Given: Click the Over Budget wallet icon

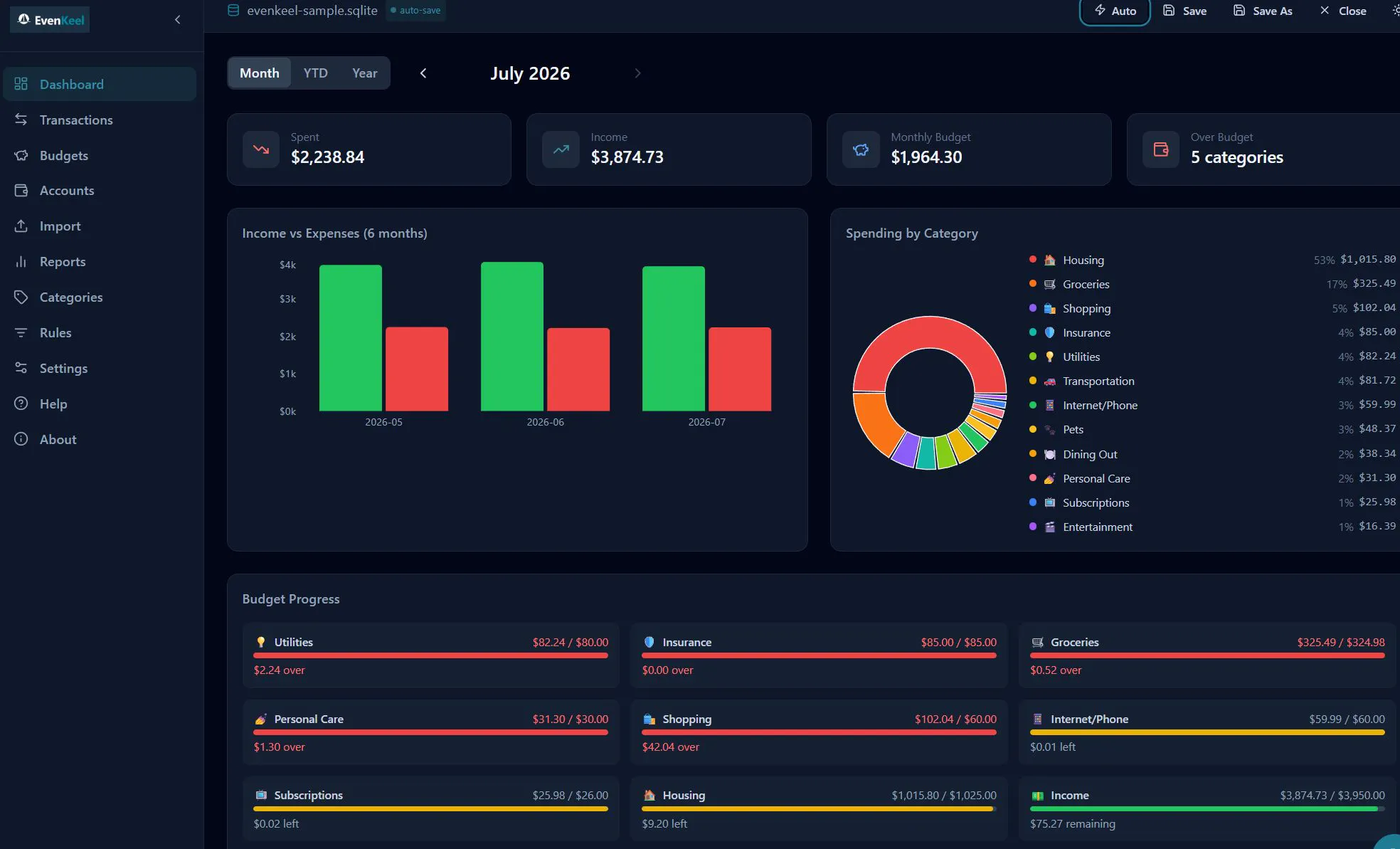Looking at the screenshot, I should pos(1161,149).
